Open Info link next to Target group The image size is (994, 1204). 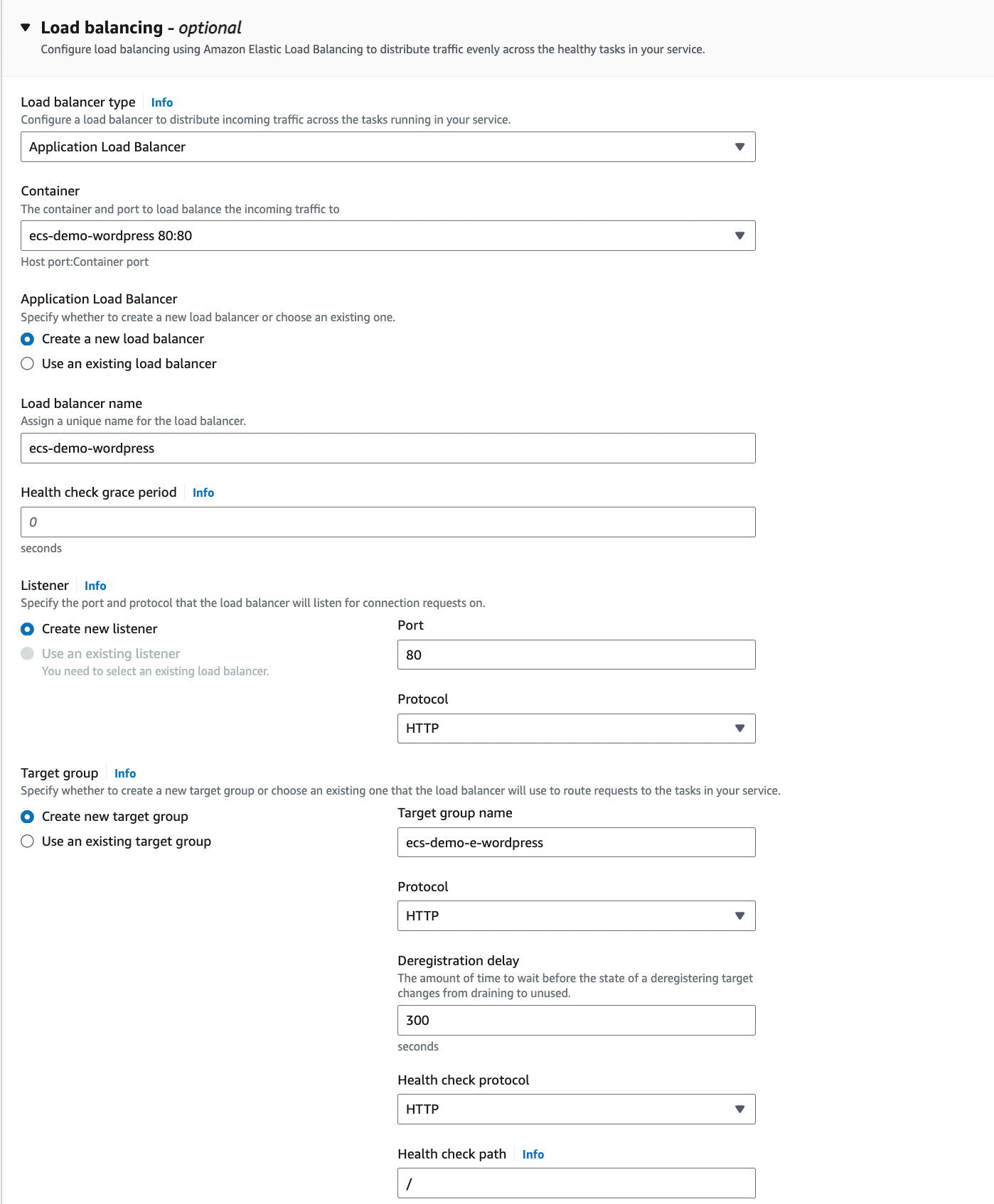(x=125, y=773)
